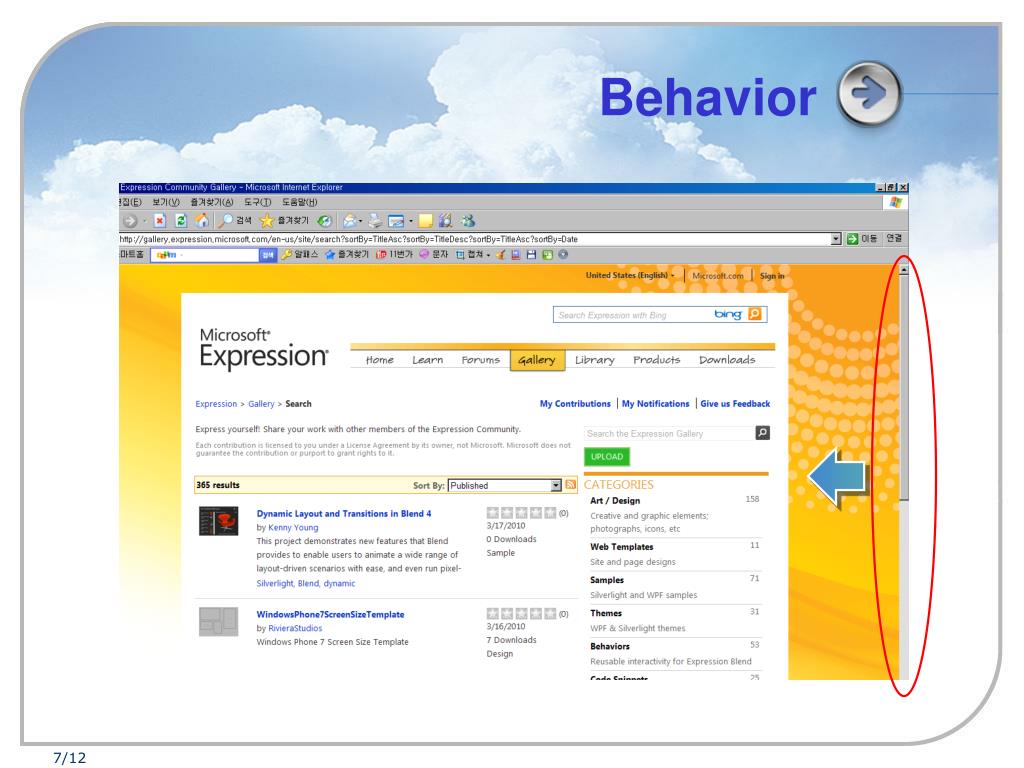Click the second-toolbar 즐겨찾기 star icon
1024x768 pixels.
(x=330, y=255)
